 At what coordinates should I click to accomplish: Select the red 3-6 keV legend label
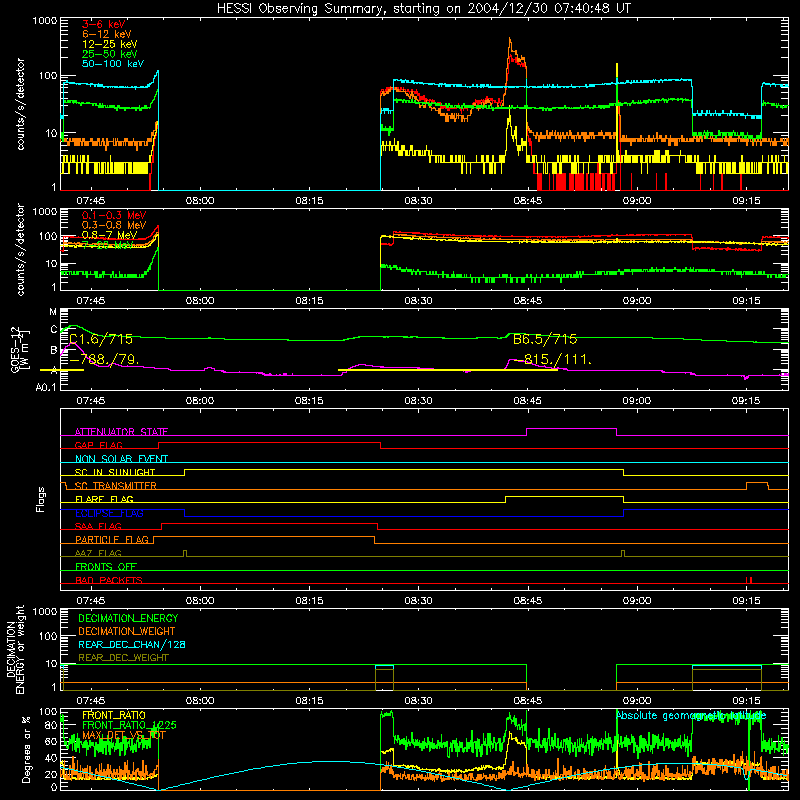click(103, 24)
